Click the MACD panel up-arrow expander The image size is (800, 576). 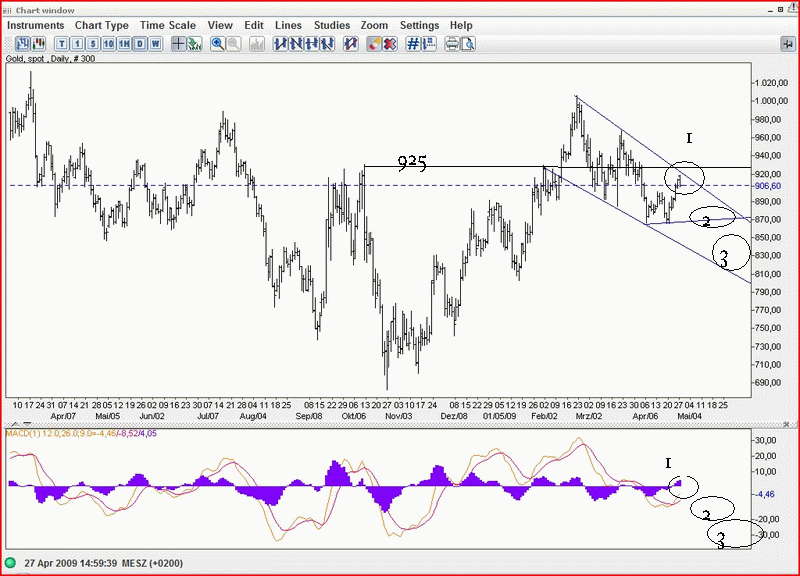click(15, 424)
